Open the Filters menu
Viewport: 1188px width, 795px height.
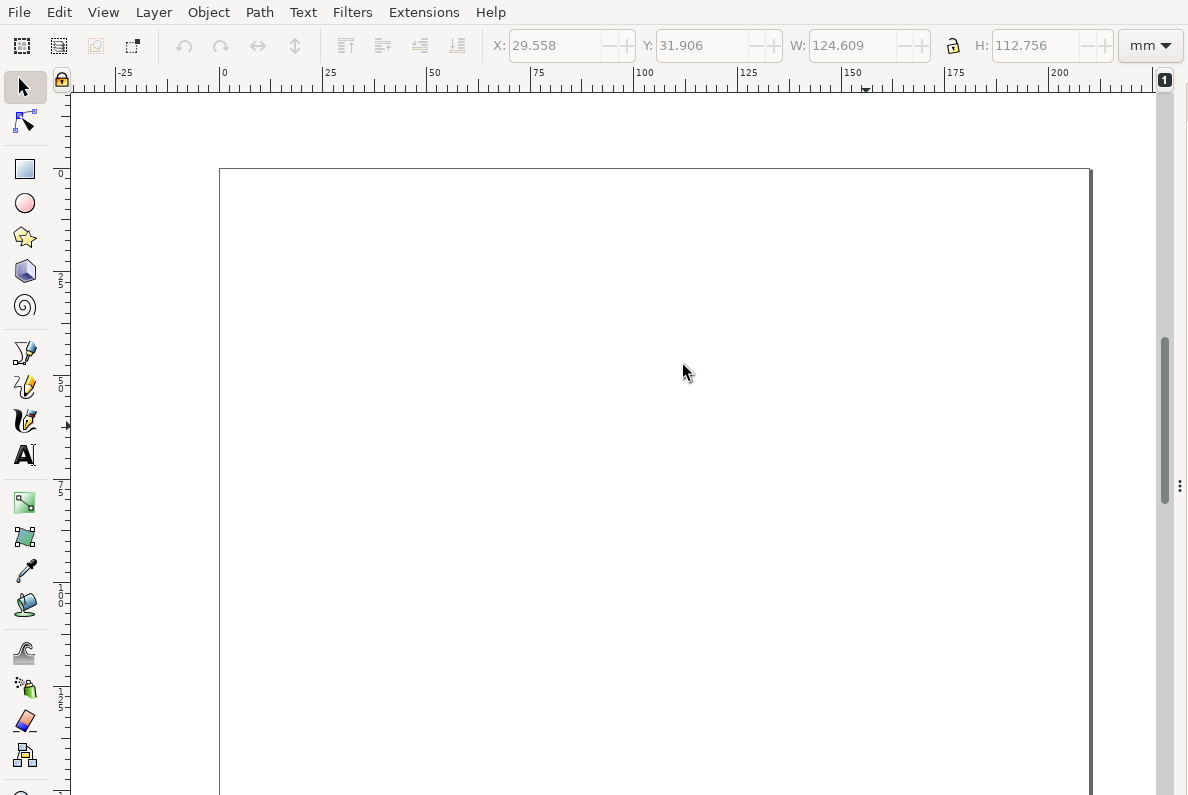click(x=352, y=12)
